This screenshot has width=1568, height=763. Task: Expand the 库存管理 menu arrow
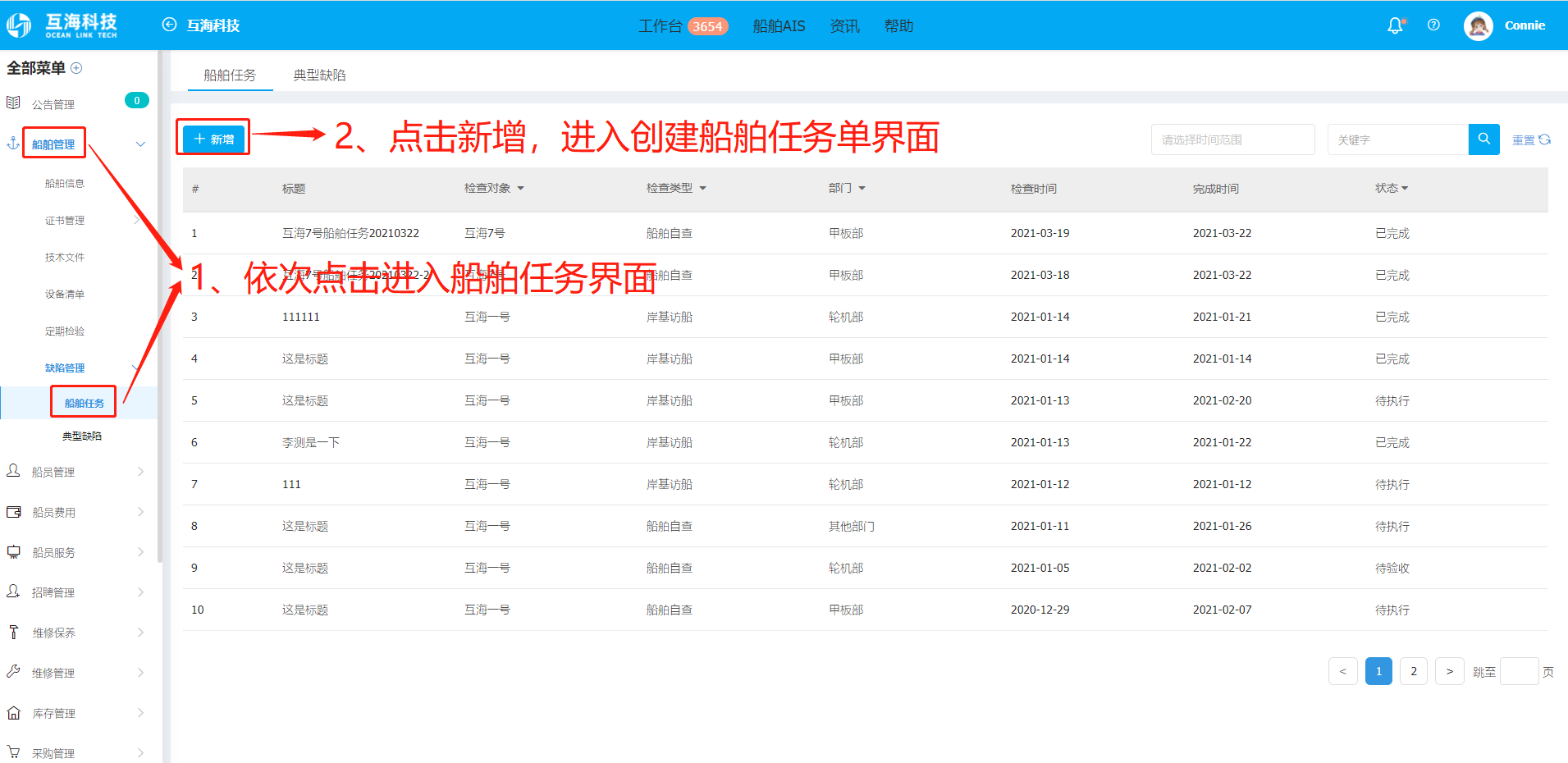click(140, 713)
